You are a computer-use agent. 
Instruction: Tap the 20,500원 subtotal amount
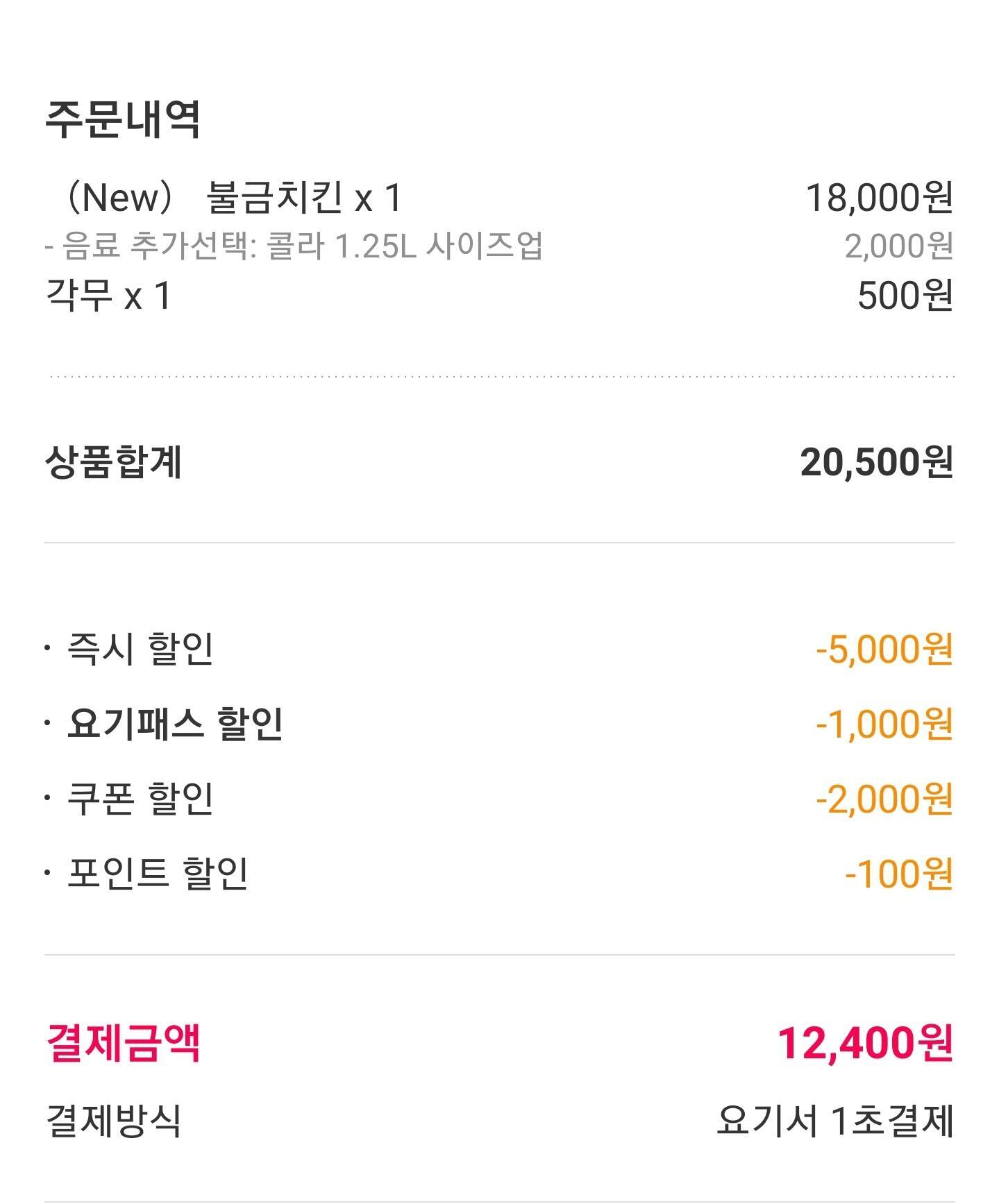tap(876, 463)
